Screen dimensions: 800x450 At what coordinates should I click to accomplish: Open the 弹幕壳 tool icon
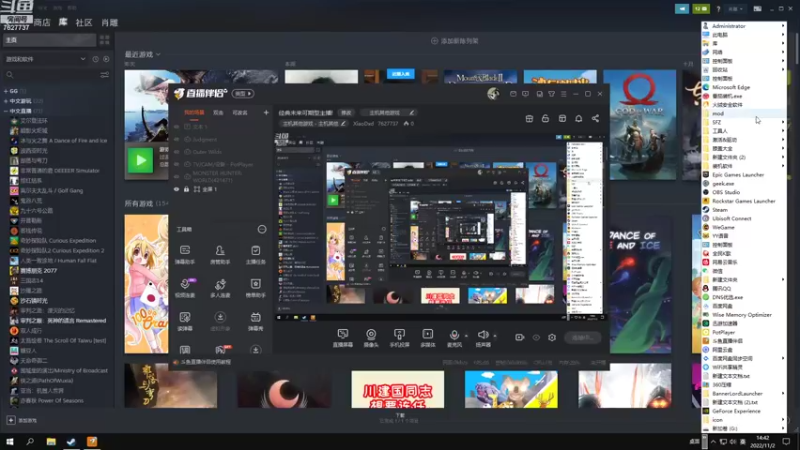coord(255,321)
